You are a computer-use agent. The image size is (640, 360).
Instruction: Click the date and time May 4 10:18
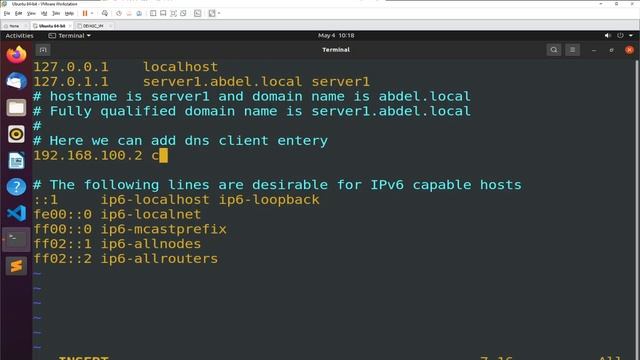pos(336,36)
